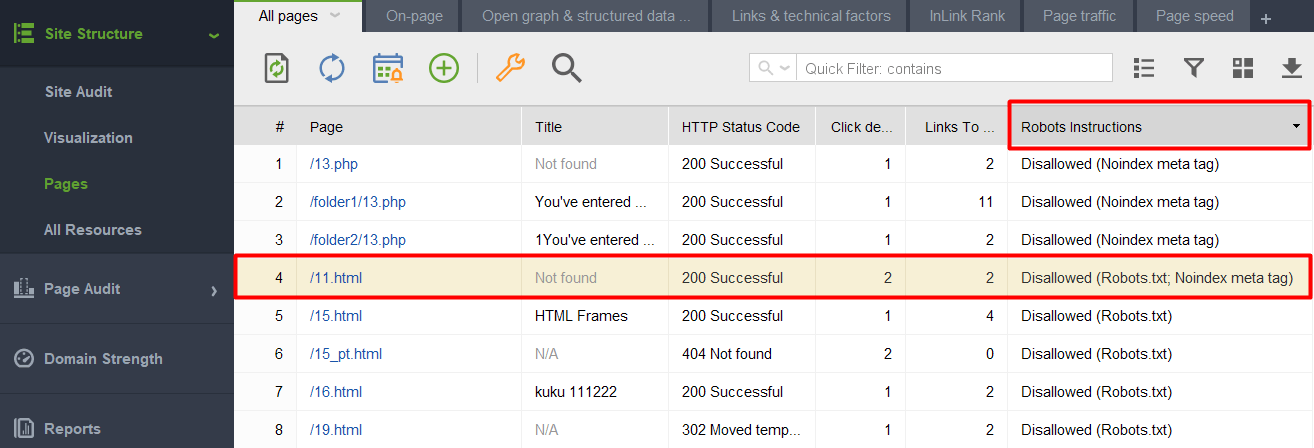Click the Quick Filter text field
Viewport: 1314px width, 448px height.
956,68
